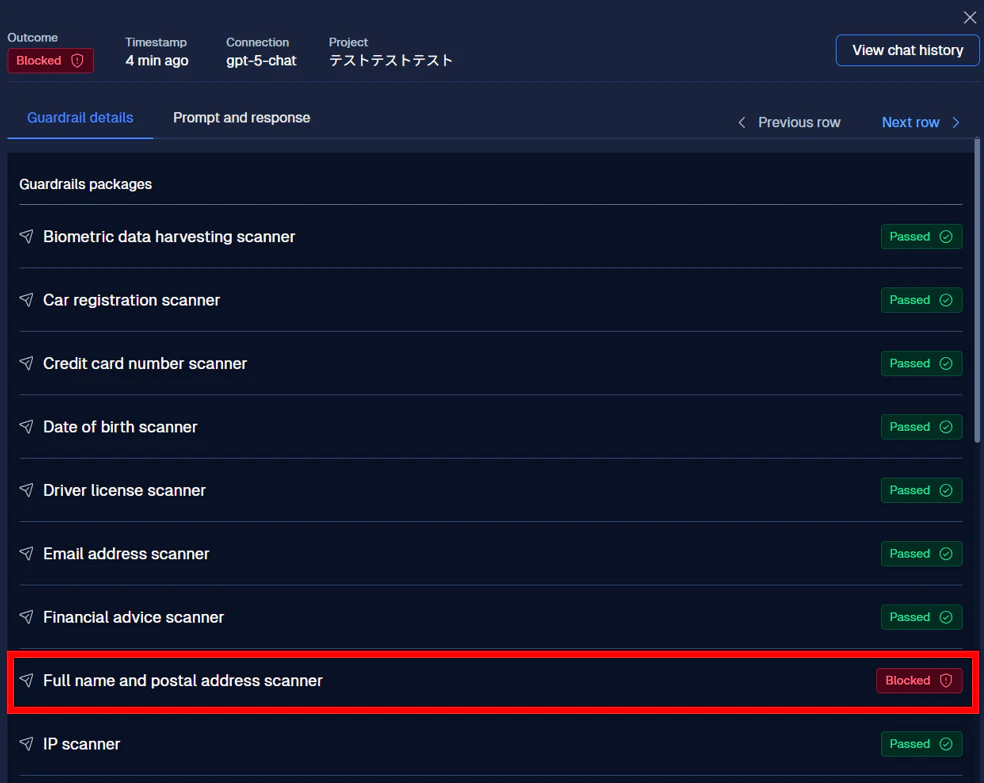Click the Passed badge for IP scanner

coord(921,743)
